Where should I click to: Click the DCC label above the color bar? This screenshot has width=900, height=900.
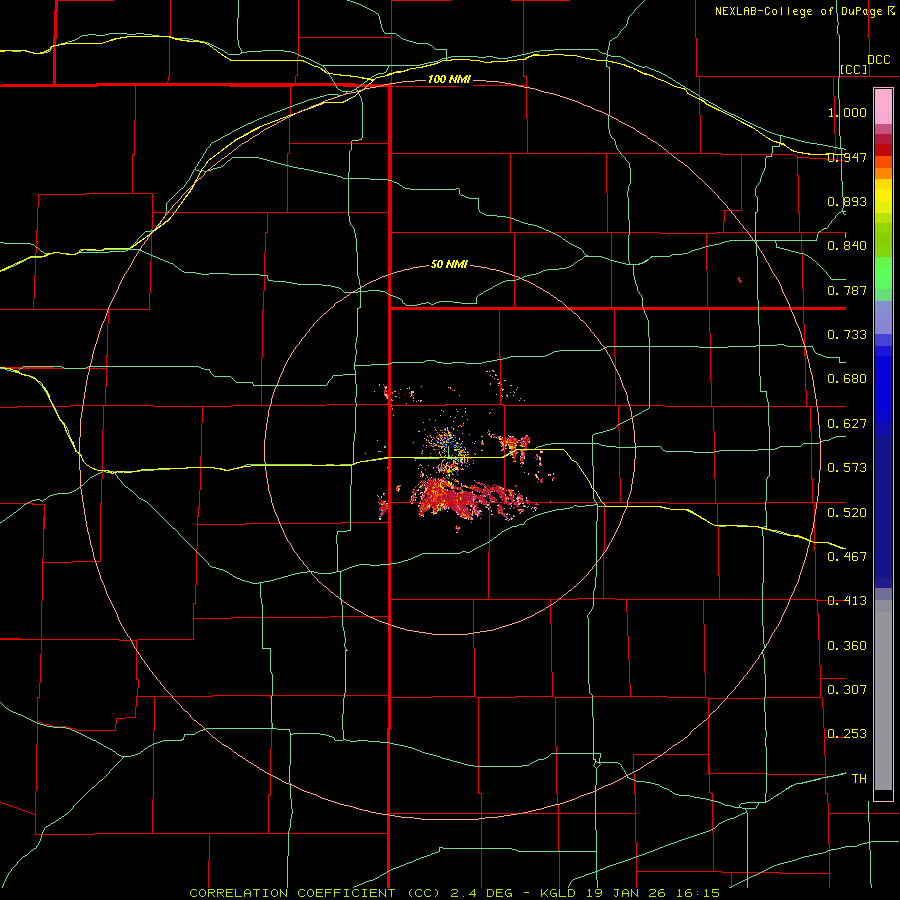879,60
